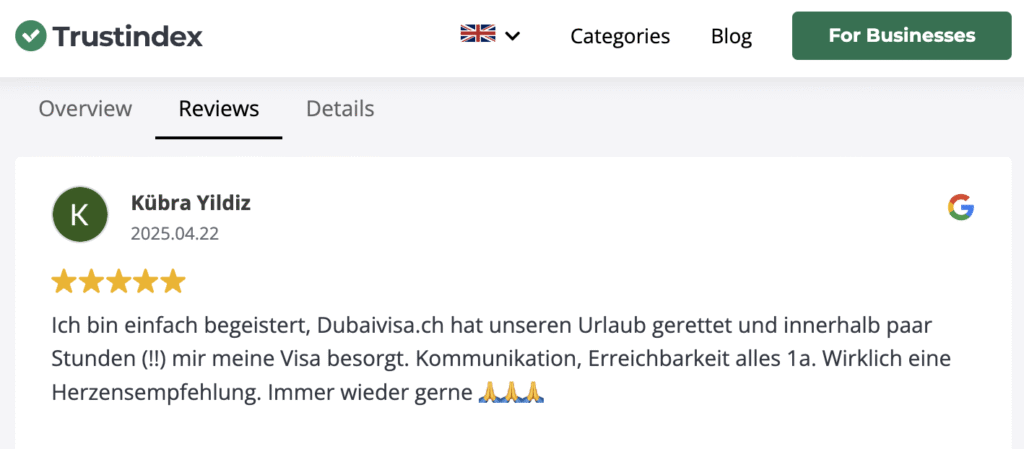Open the Categories menu item
Viewport: 1024px width, 449px height.
620,36
